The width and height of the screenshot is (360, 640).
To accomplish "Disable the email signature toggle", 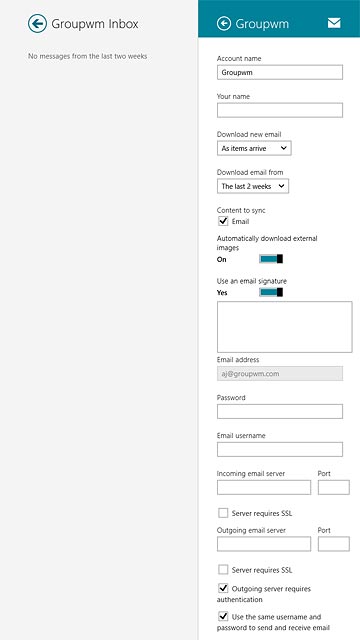I will tap(271, 292).
